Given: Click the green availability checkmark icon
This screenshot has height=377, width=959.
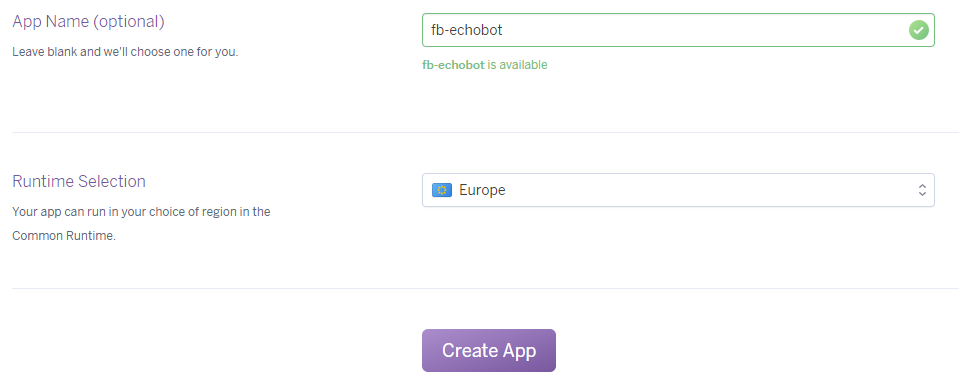Looking at the screenshot, I should pyautogui.click(x=919, y=30).
